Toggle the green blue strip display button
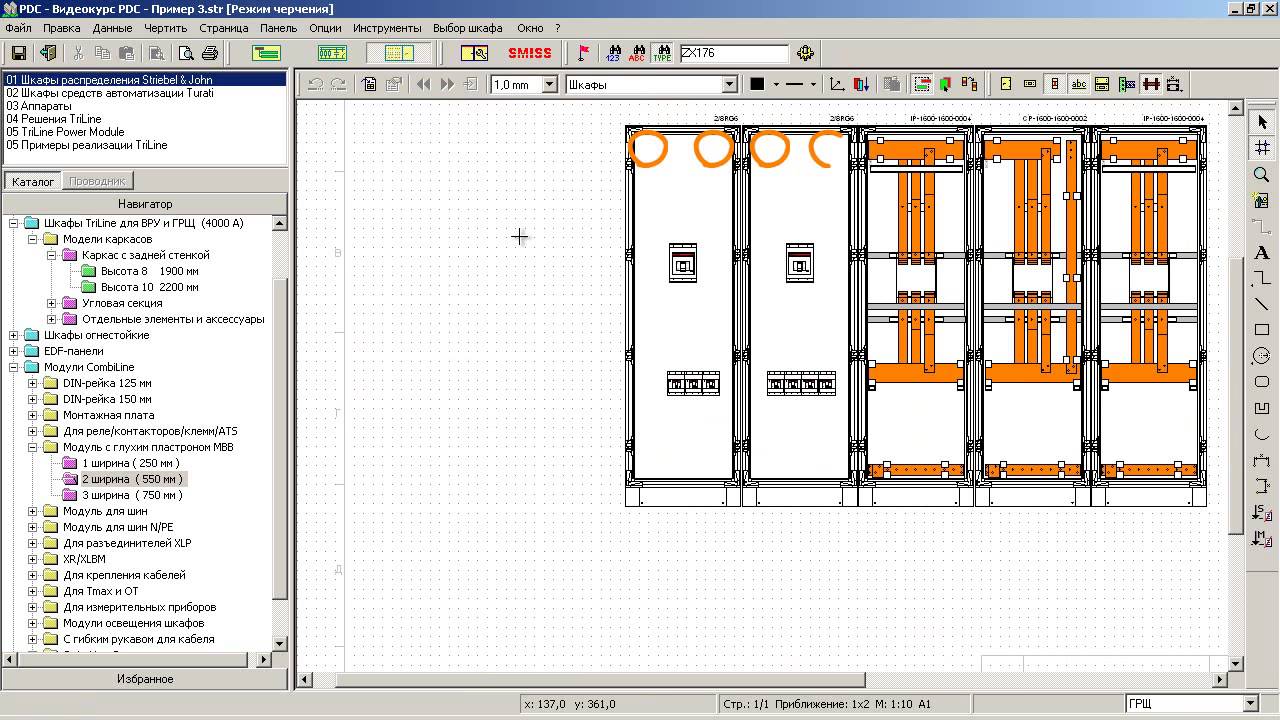The height and width of the screenshot is (720, 1280). (x=1127, y=84)
